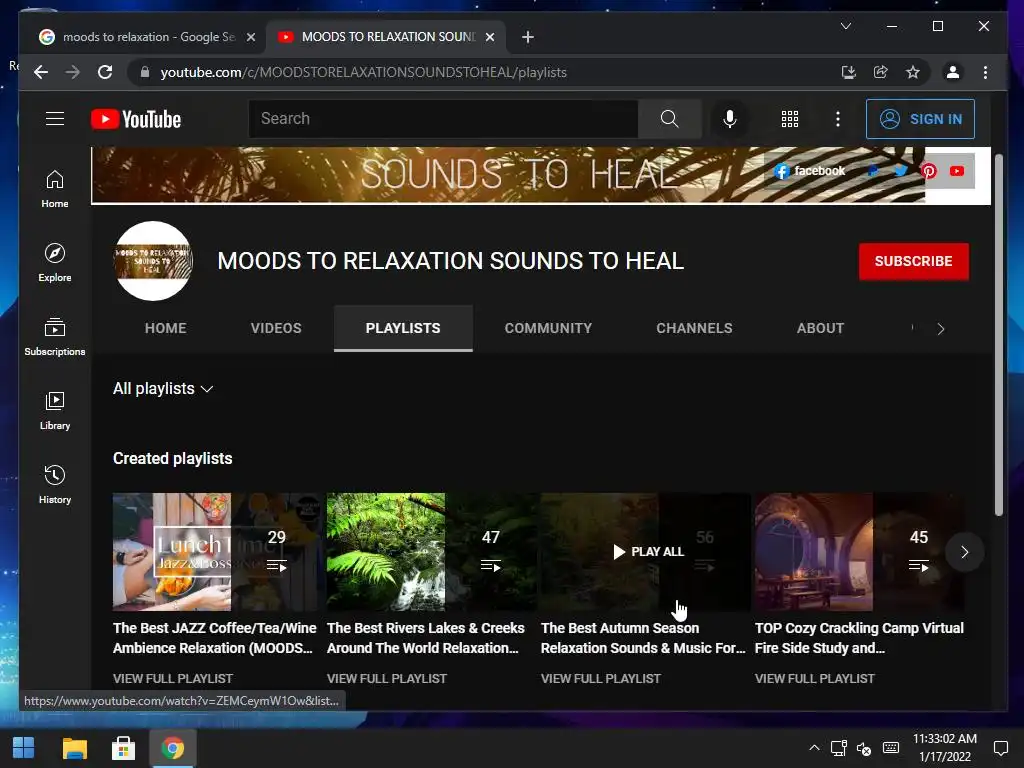Switch to the VIDEOS channel tab
This screenshot has width=1024, height=768.
pos(276,328)
